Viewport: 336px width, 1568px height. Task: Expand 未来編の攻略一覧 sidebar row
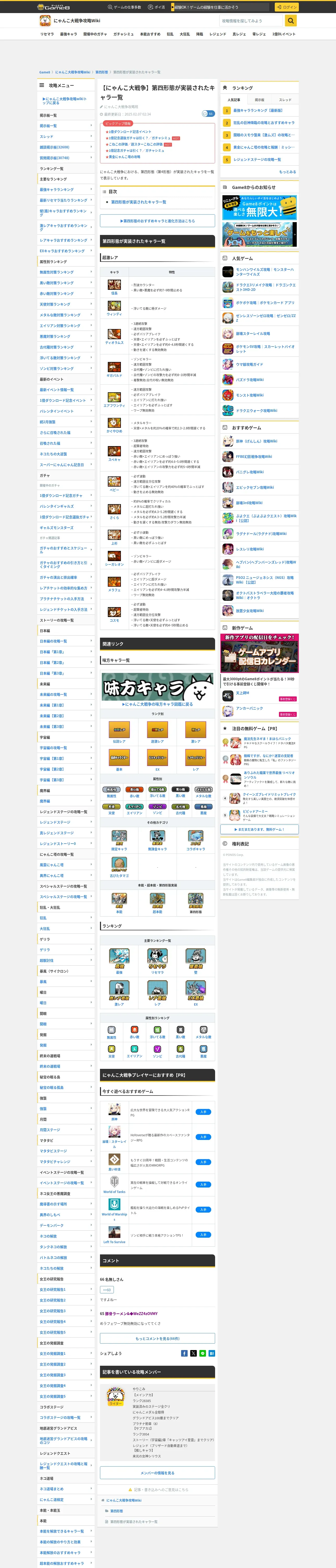66,695
